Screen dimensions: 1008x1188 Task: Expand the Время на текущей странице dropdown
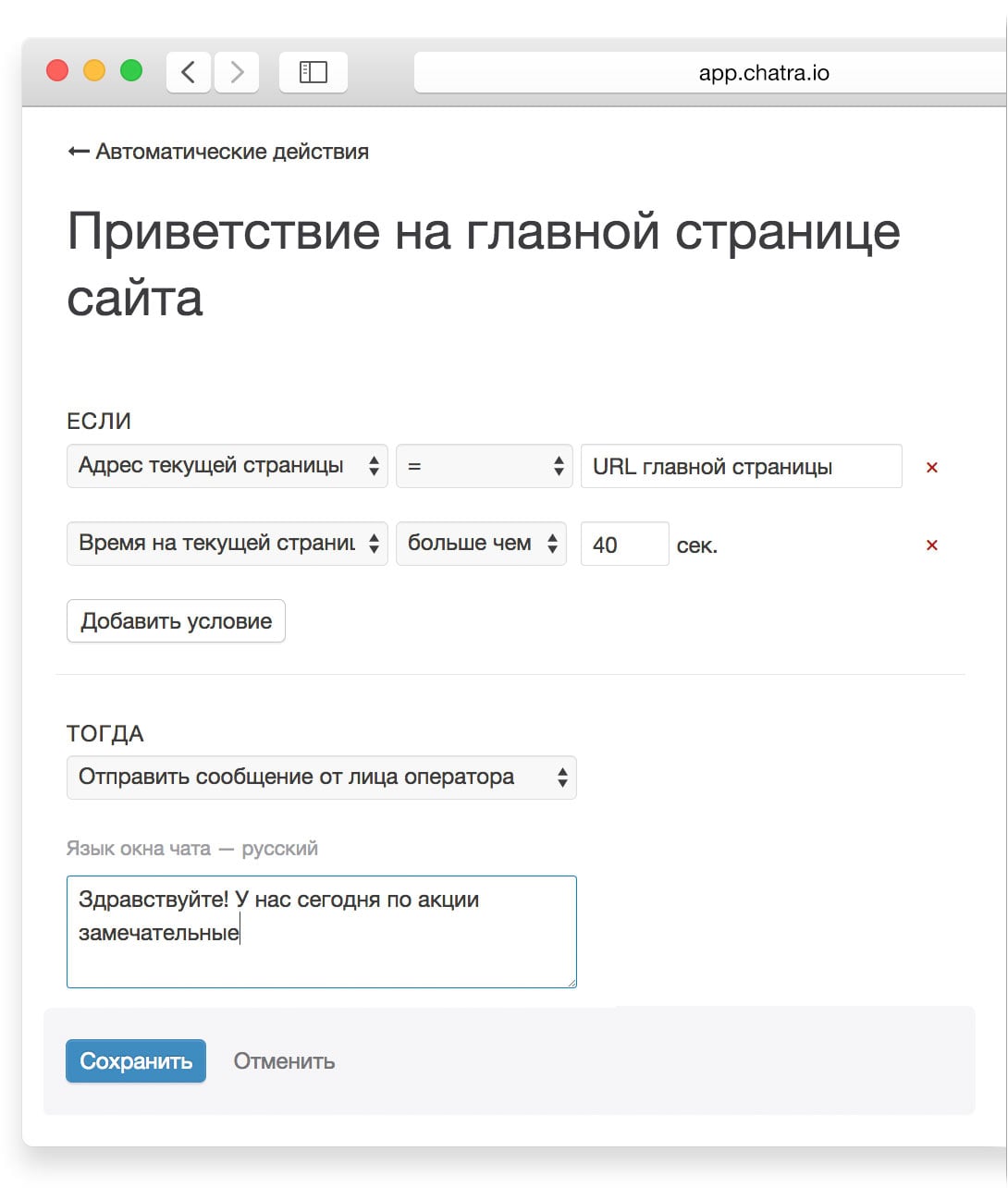click(x=227, y=544)
